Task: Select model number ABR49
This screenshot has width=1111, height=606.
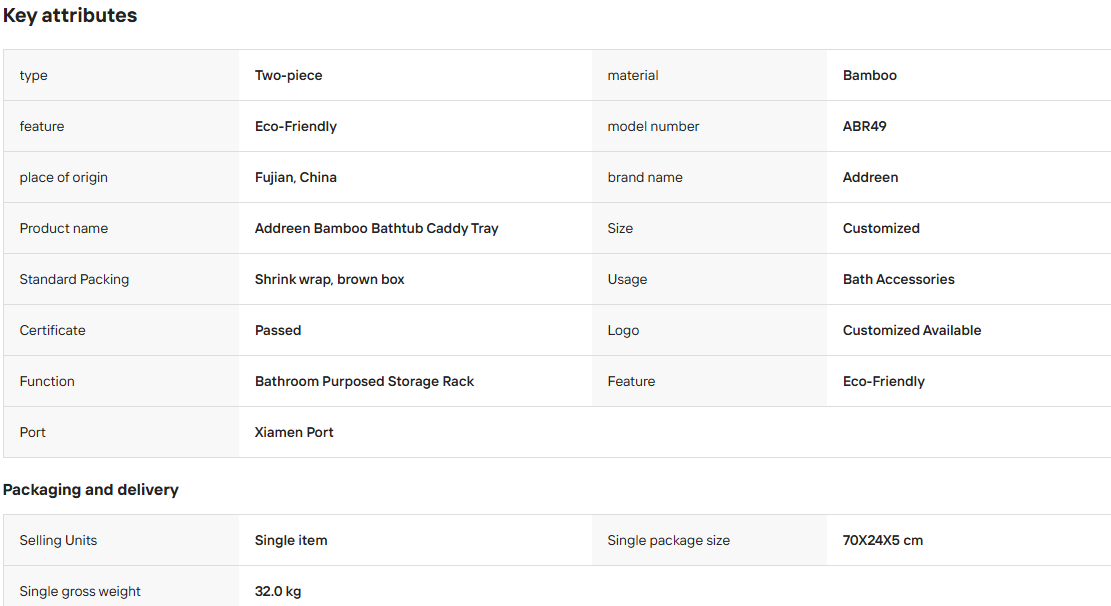Action: [x=864, y=126]
